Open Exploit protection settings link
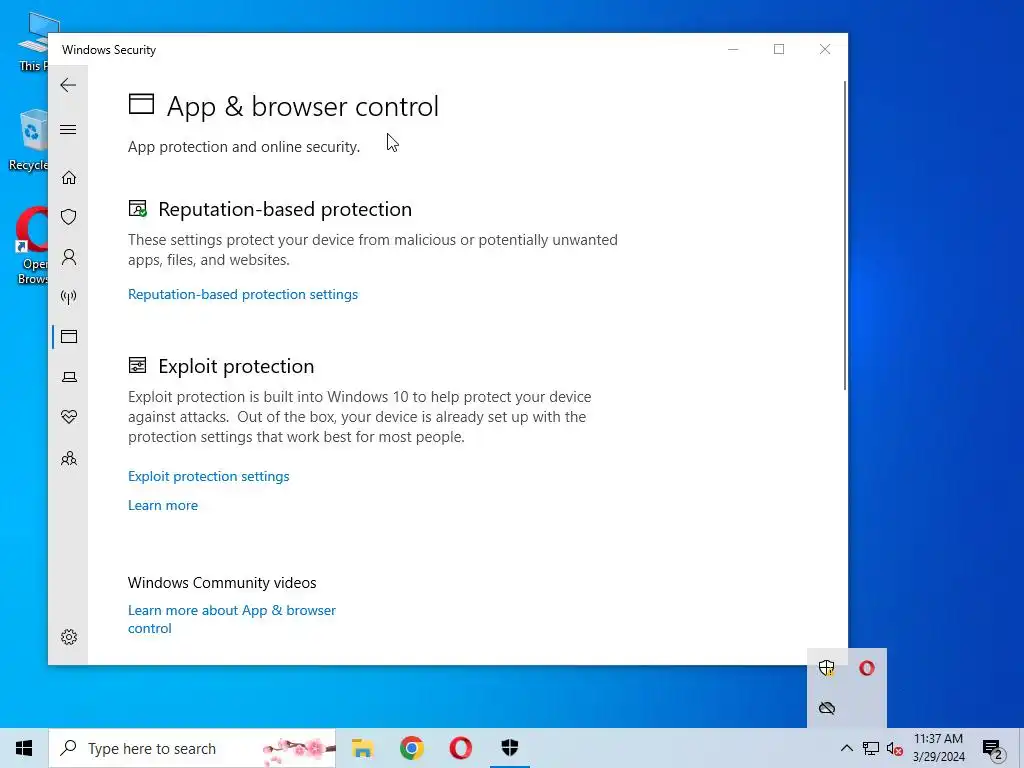Screen dimensions: 1024x768 (x=208, y=476)
